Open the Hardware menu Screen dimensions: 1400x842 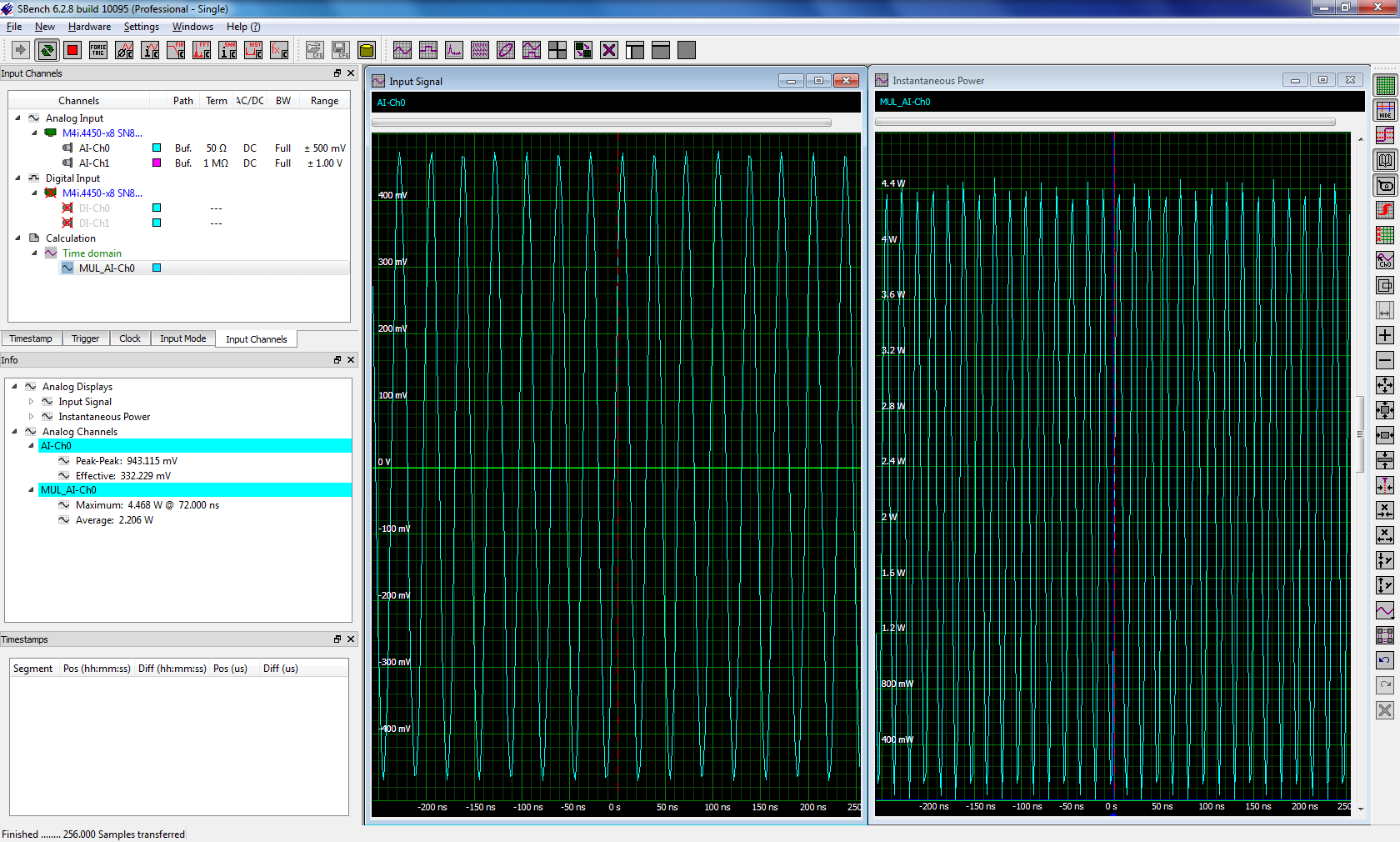89,27
